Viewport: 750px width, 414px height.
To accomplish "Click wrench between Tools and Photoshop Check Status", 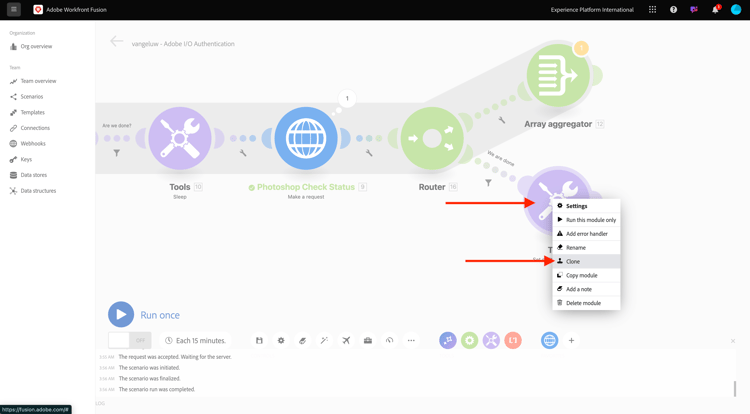I will (x=243, y=153).
